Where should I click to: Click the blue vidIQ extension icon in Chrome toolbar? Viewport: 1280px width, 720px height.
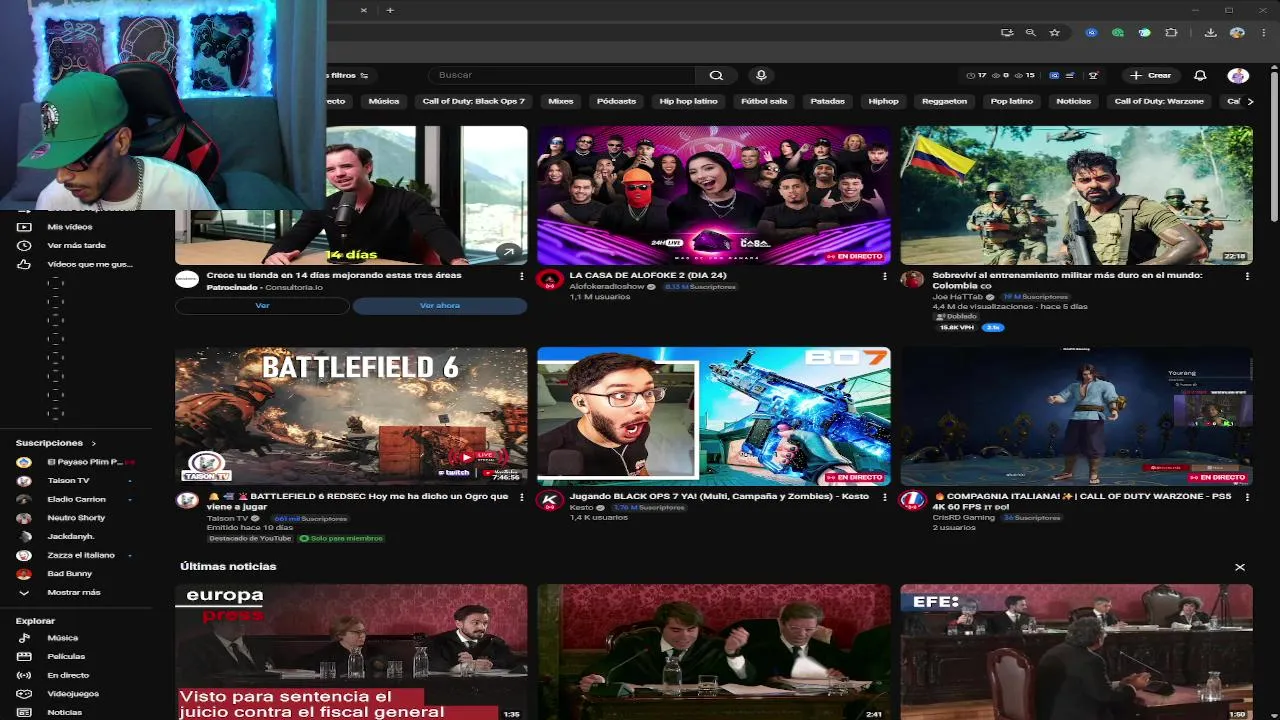click(x=1092, y=33)
